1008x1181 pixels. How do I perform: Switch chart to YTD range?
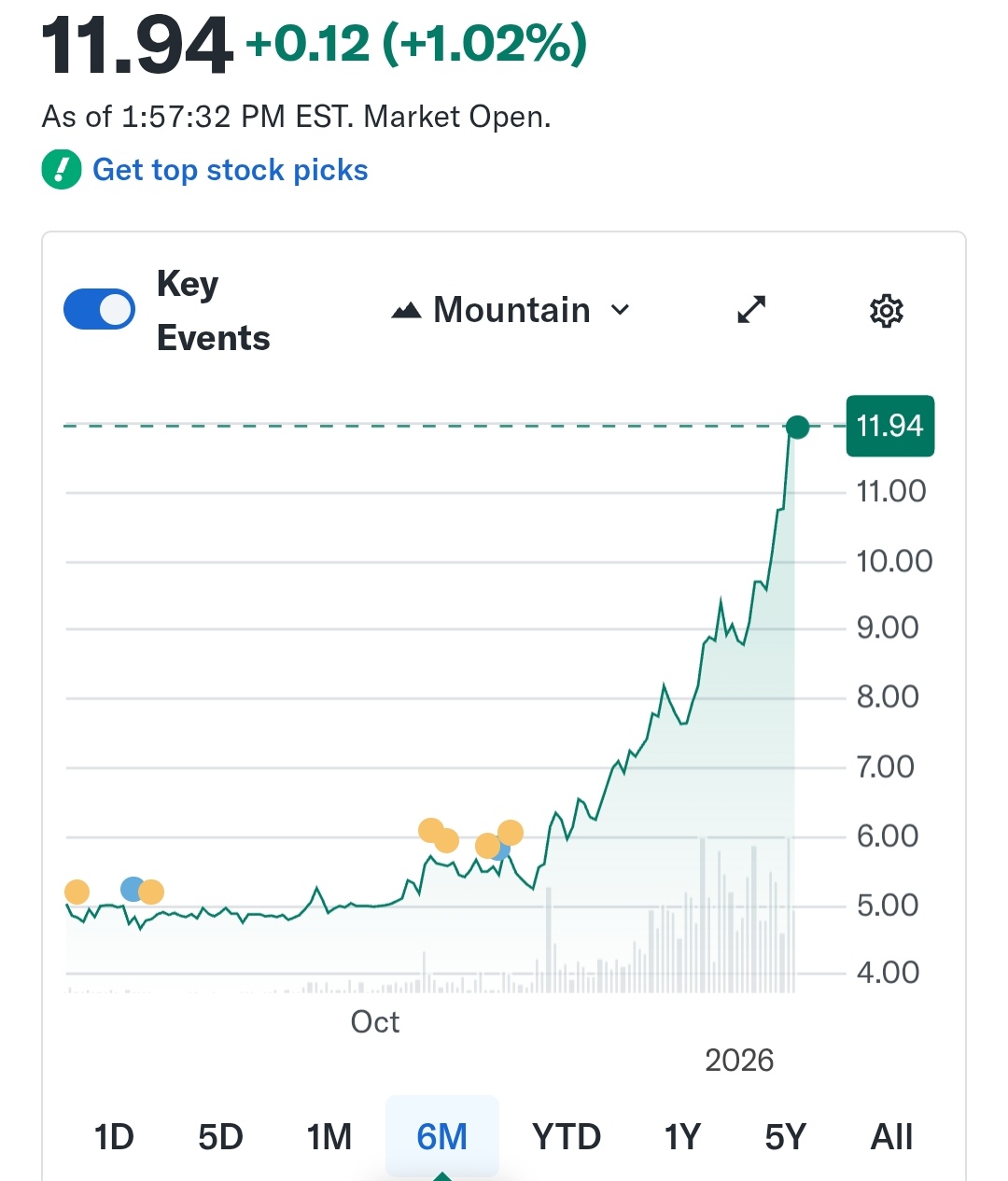[x=567, y=1137]
